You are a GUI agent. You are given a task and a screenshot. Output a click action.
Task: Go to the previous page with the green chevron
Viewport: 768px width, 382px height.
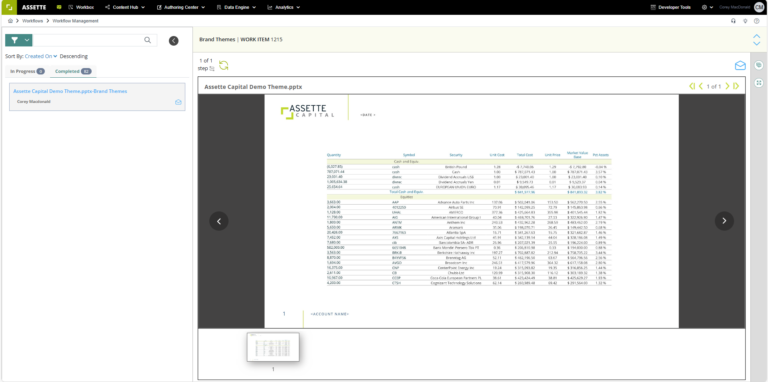point(701,86)
